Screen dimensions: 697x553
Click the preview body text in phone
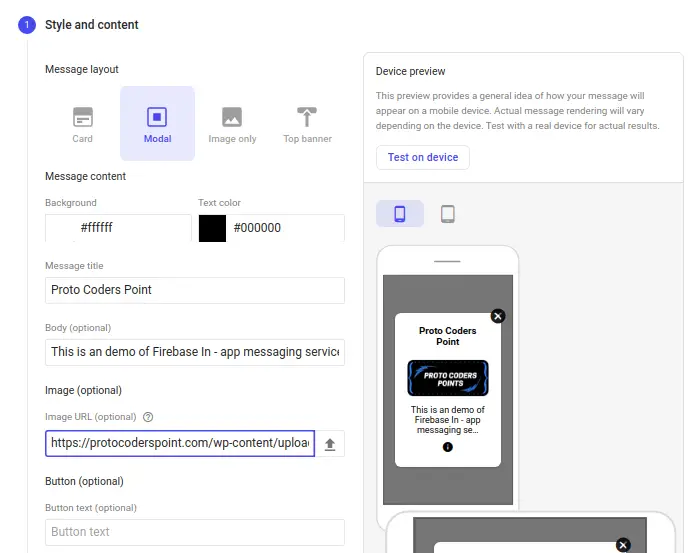(x=448, y=420)
